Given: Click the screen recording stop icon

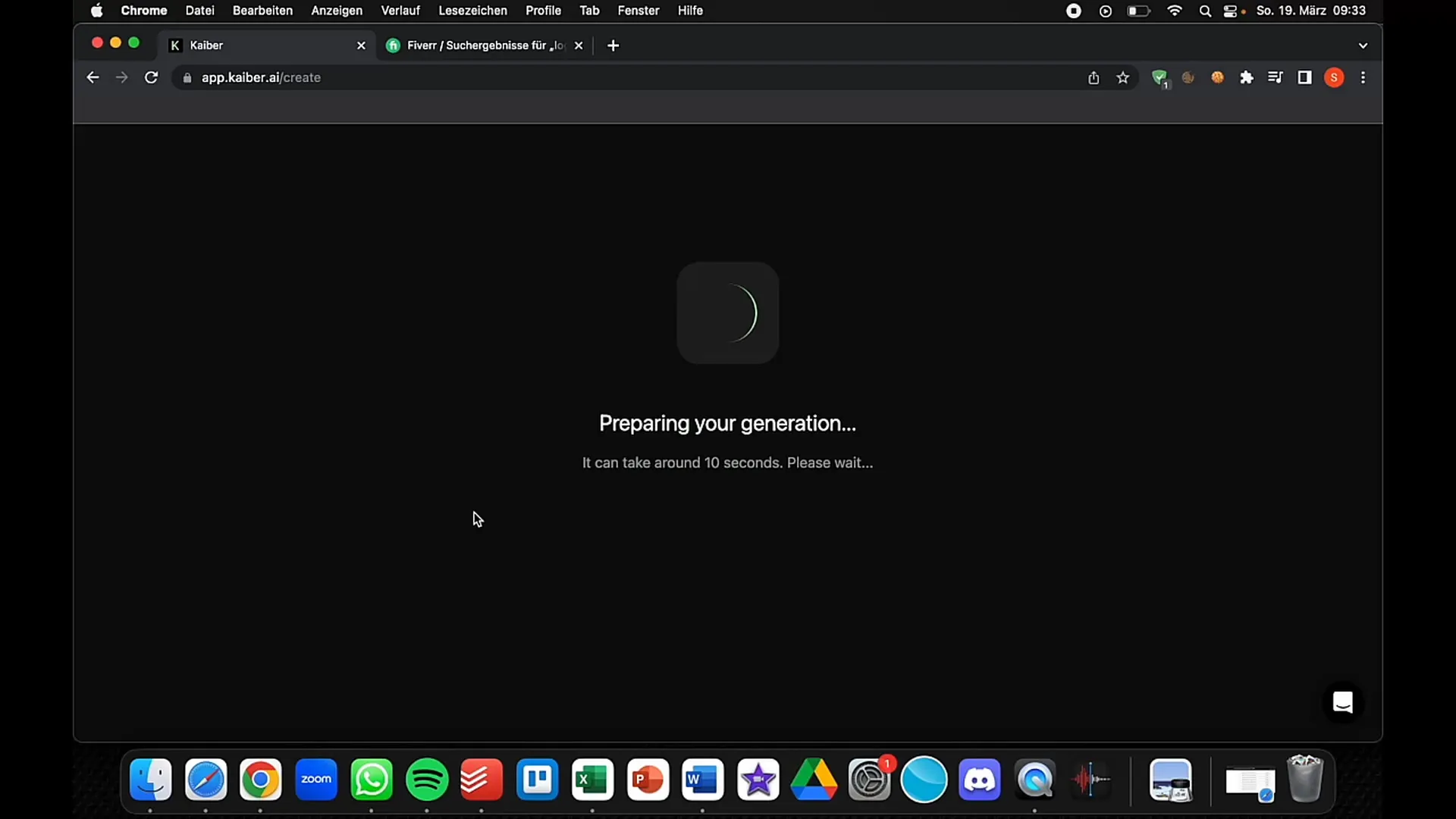Looking at the screenshot, I should click(x=1074, y=11).
